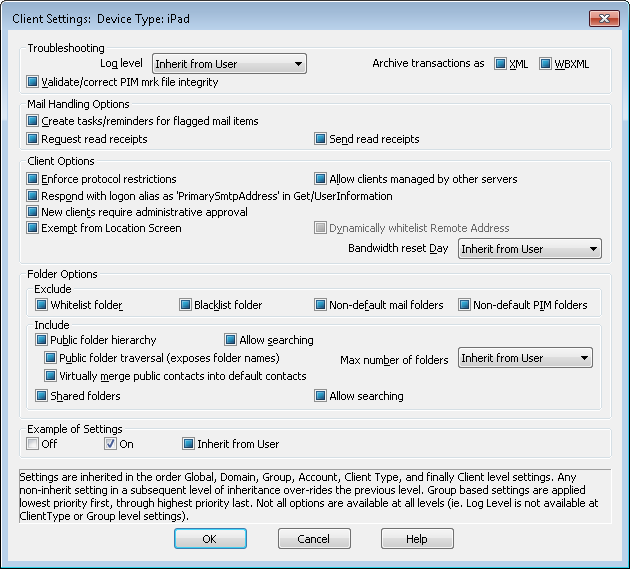Check Non-default PIM folders option

tap(464, 305)
